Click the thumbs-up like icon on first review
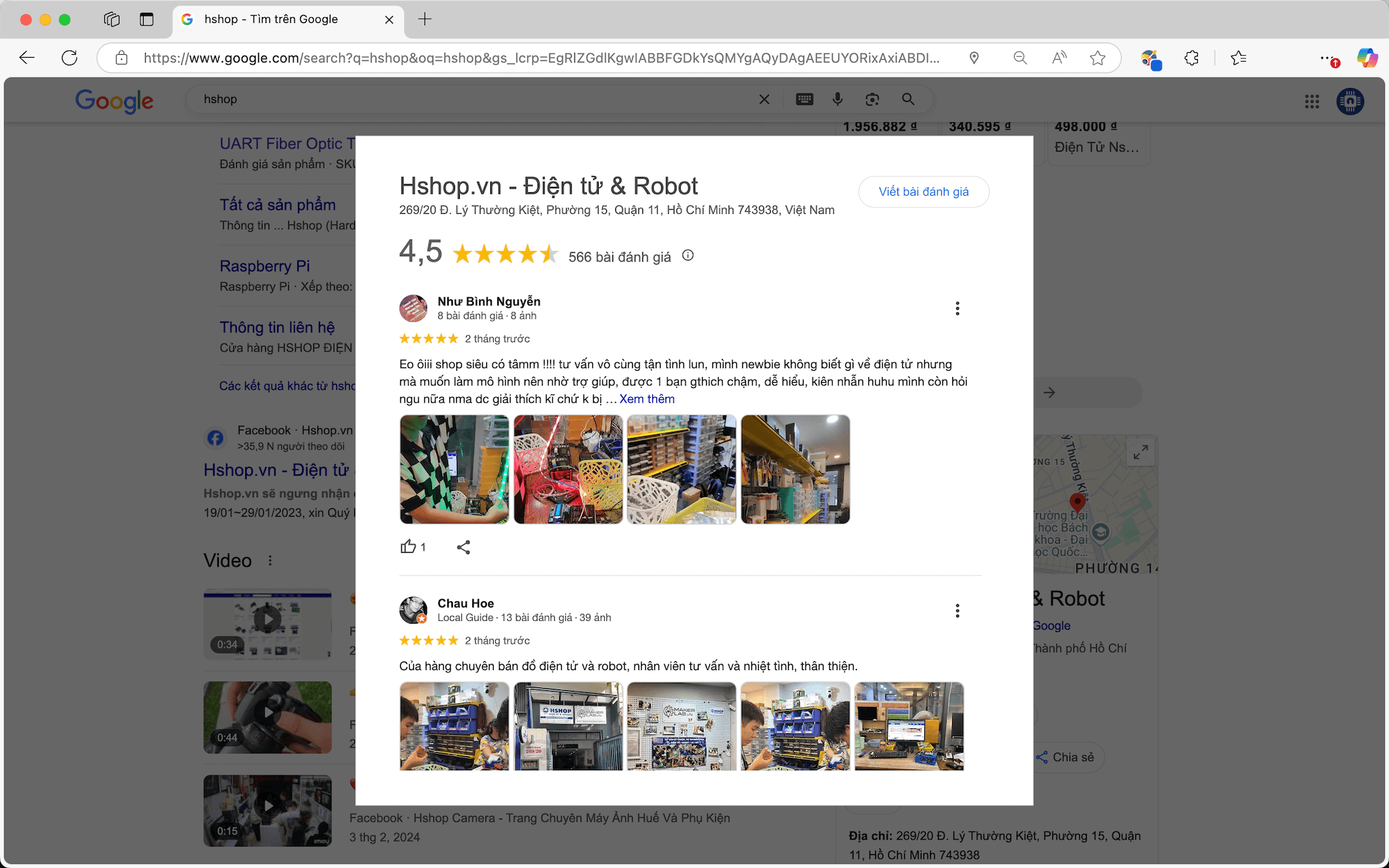 408,547
